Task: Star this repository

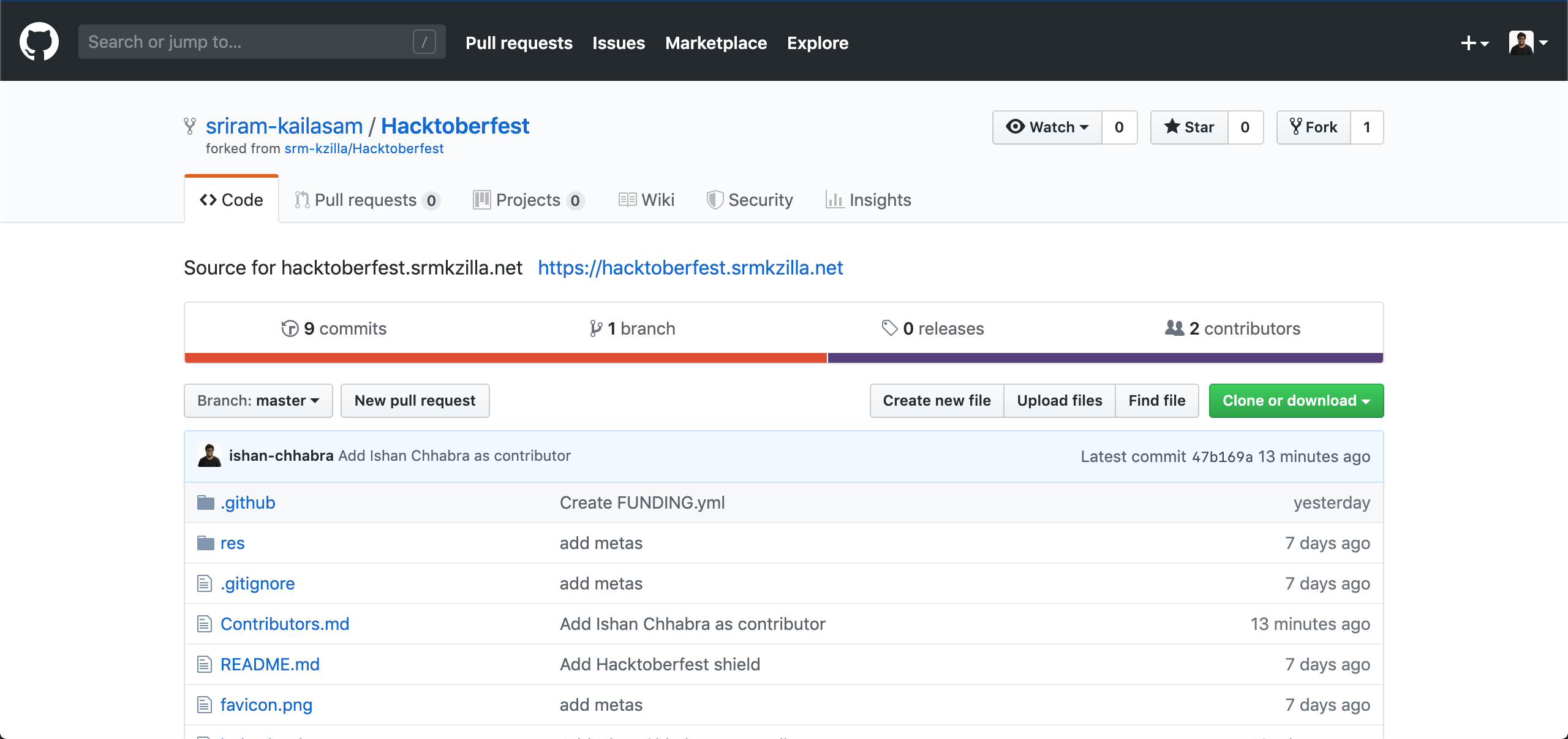Action: pyautogui.click(x=1189, y=127)
